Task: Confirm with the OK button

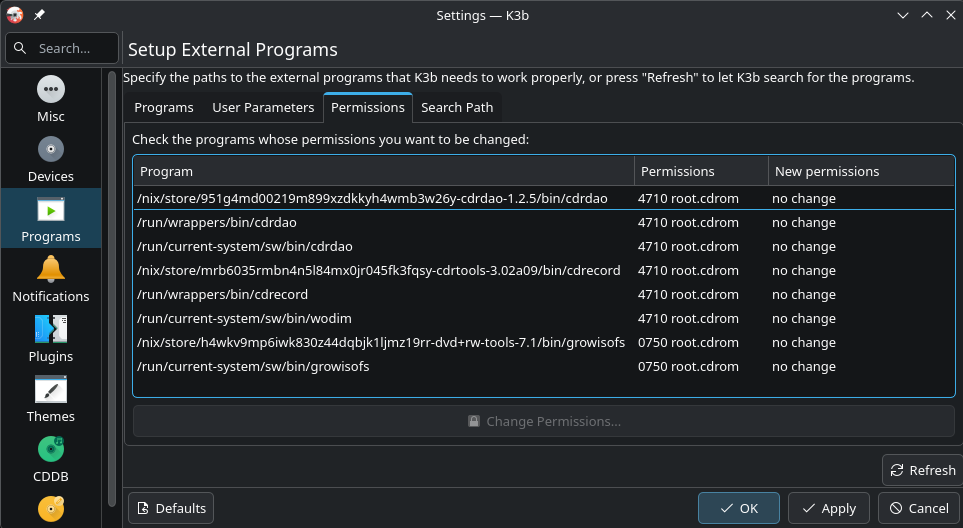Action: (x=738, y=508)
